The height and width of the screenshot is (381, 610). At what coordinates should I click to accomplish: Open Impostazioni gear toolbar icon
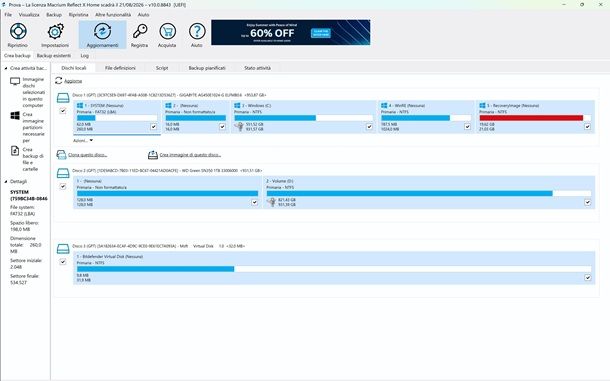55,31
